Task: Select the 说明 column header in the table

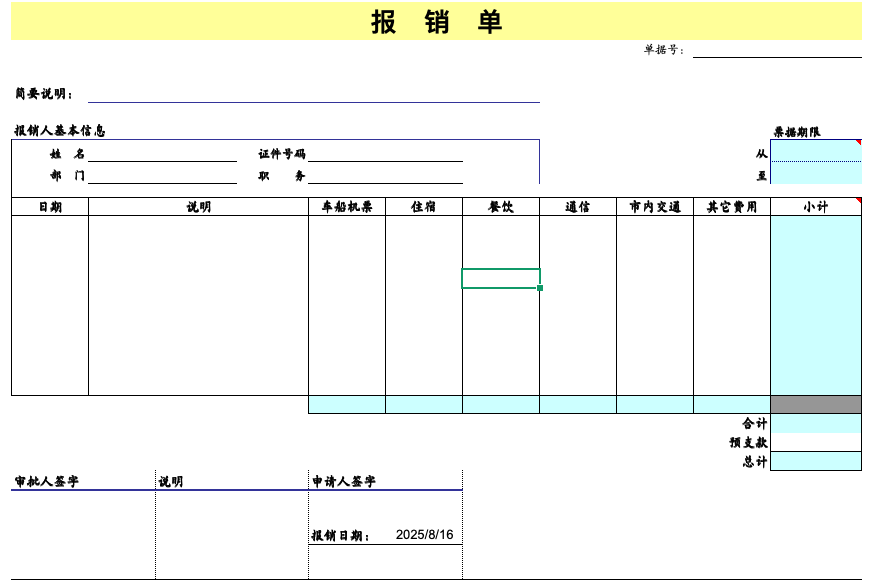Action: pyautogui.click(x=198, y=207)
